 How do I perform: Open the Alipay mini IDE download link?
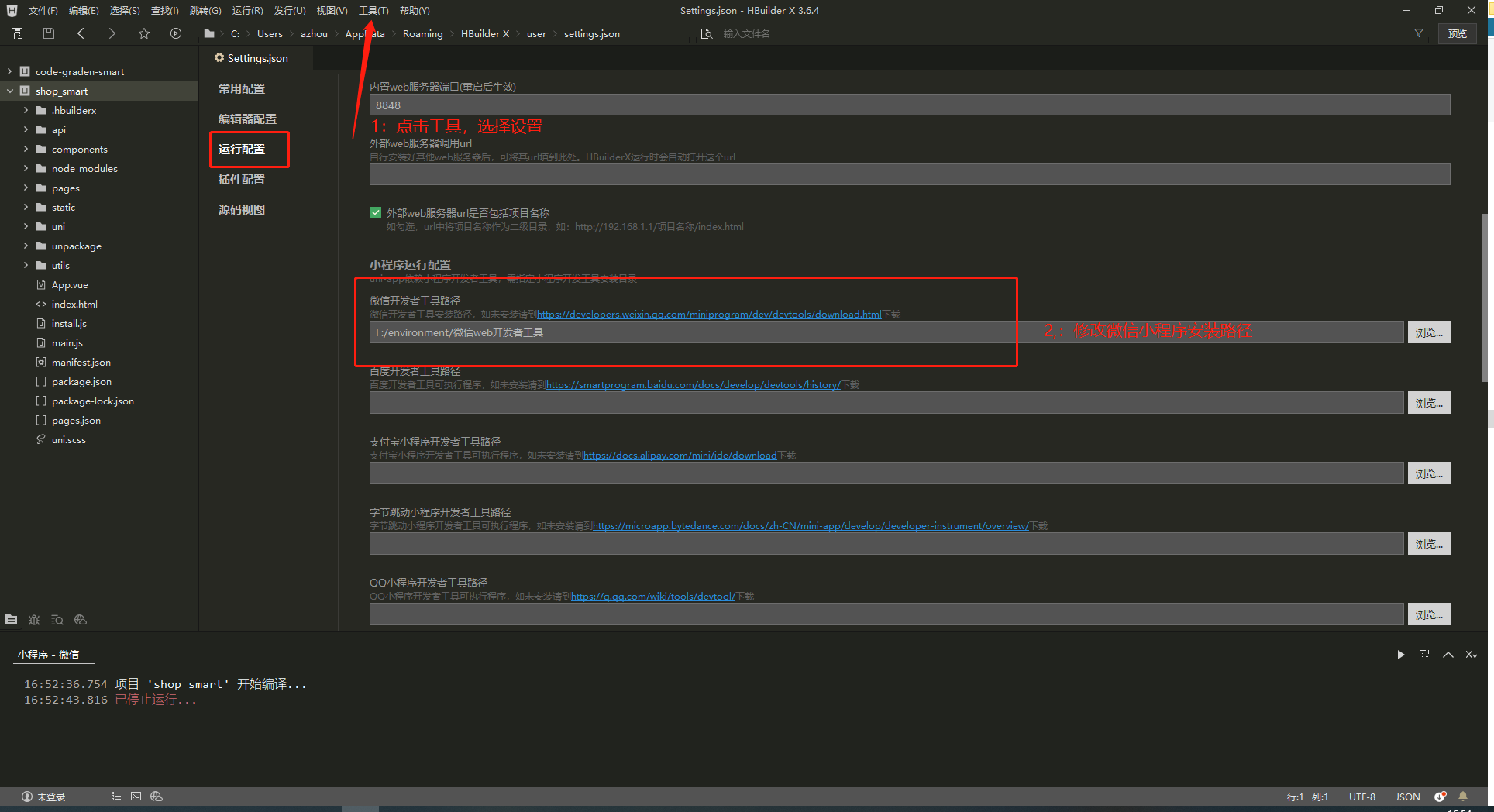680,456
